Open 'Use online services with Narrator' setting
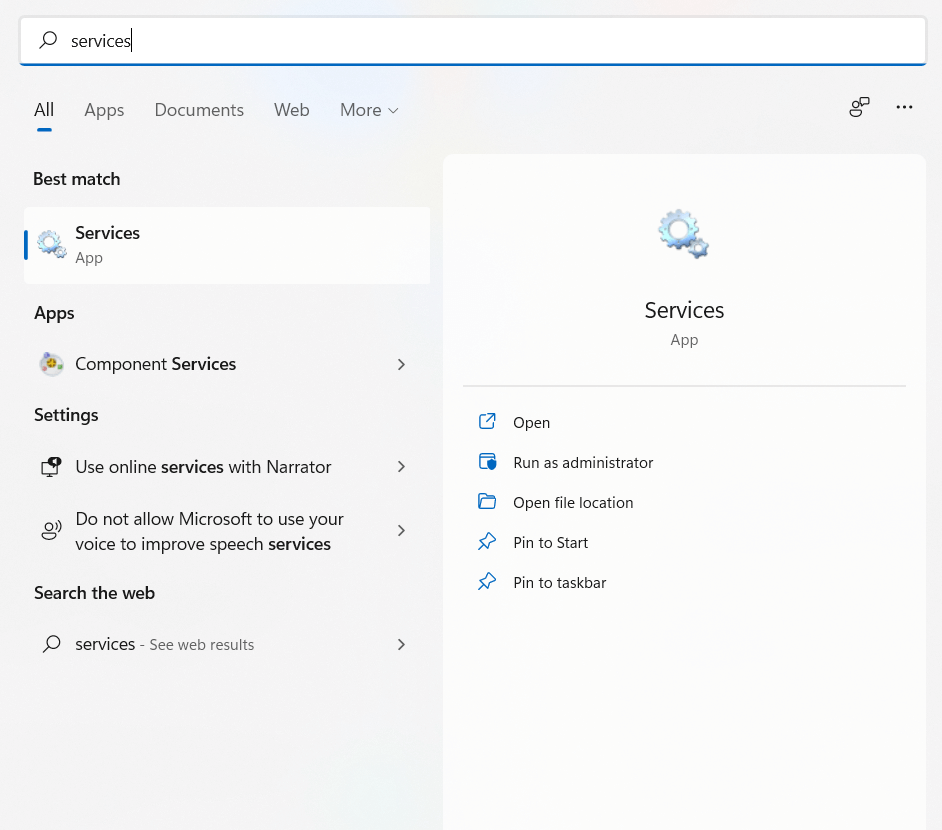Screen dimensions: 942x830 [x=227, y=467]
